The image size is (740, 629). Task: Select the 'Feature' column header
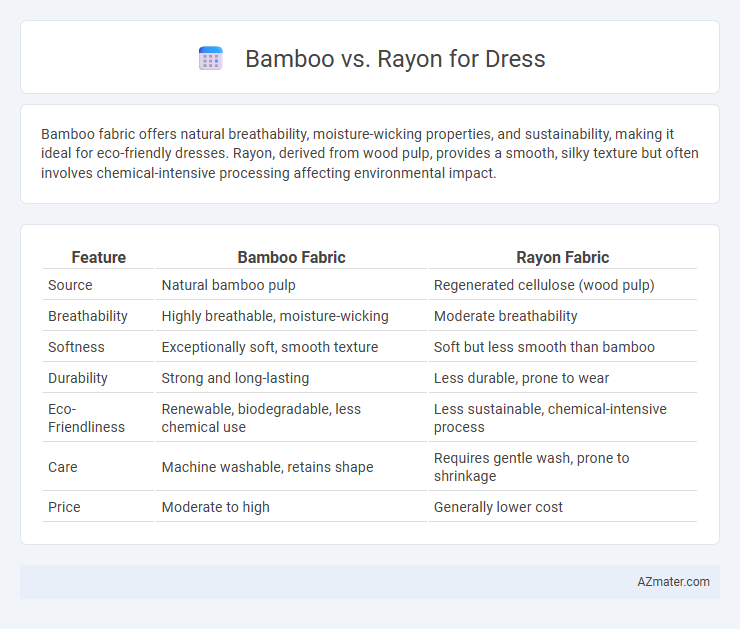99,257
